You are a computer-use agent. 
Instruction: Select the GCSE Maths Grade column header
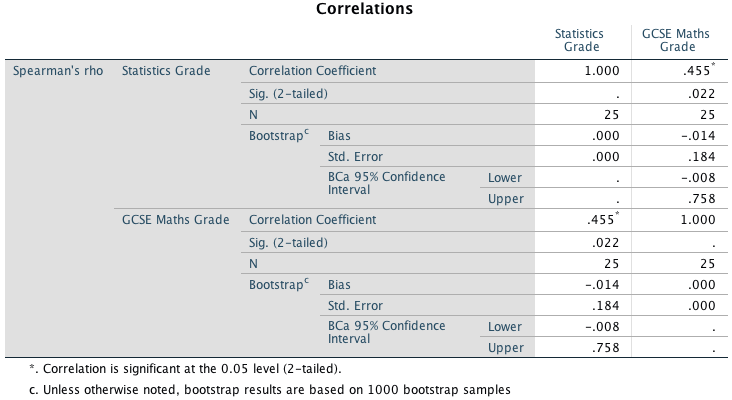pyautogui.click(x=677, y=40)
